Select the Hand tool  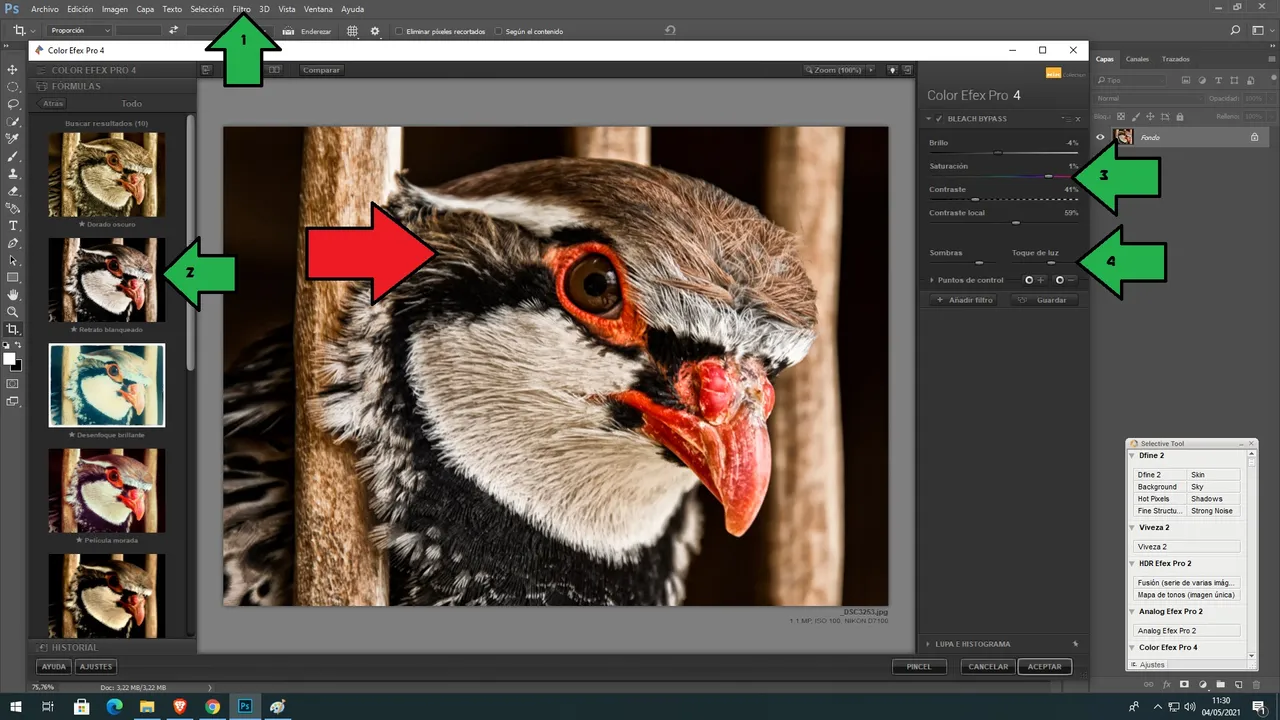pyautogui.click(x=13, y=295)
